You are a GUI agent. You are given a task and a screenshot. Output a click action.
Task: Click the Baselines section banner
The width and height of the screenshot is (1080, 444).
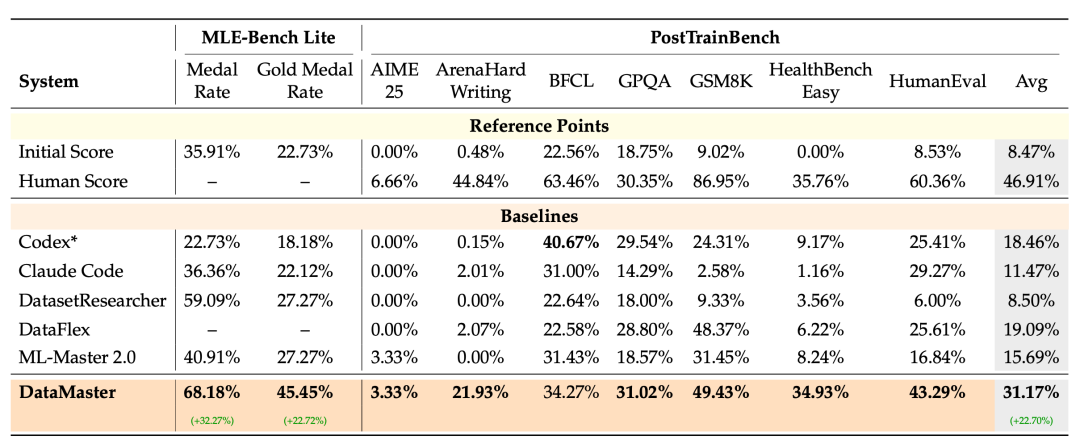(539, 216)
